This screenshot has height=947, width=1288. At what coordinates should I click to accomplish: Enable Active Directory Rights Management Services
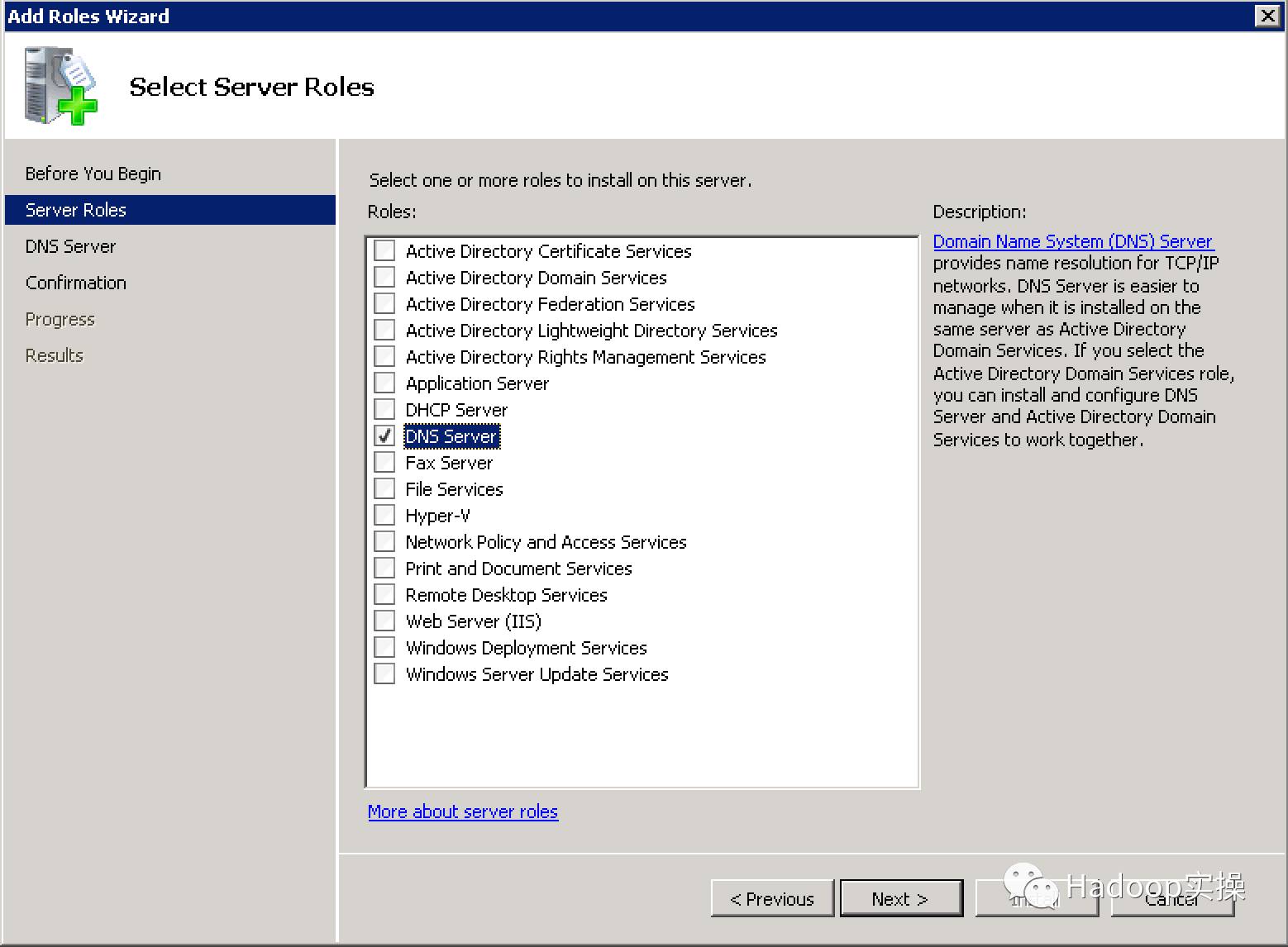point(384,356)
